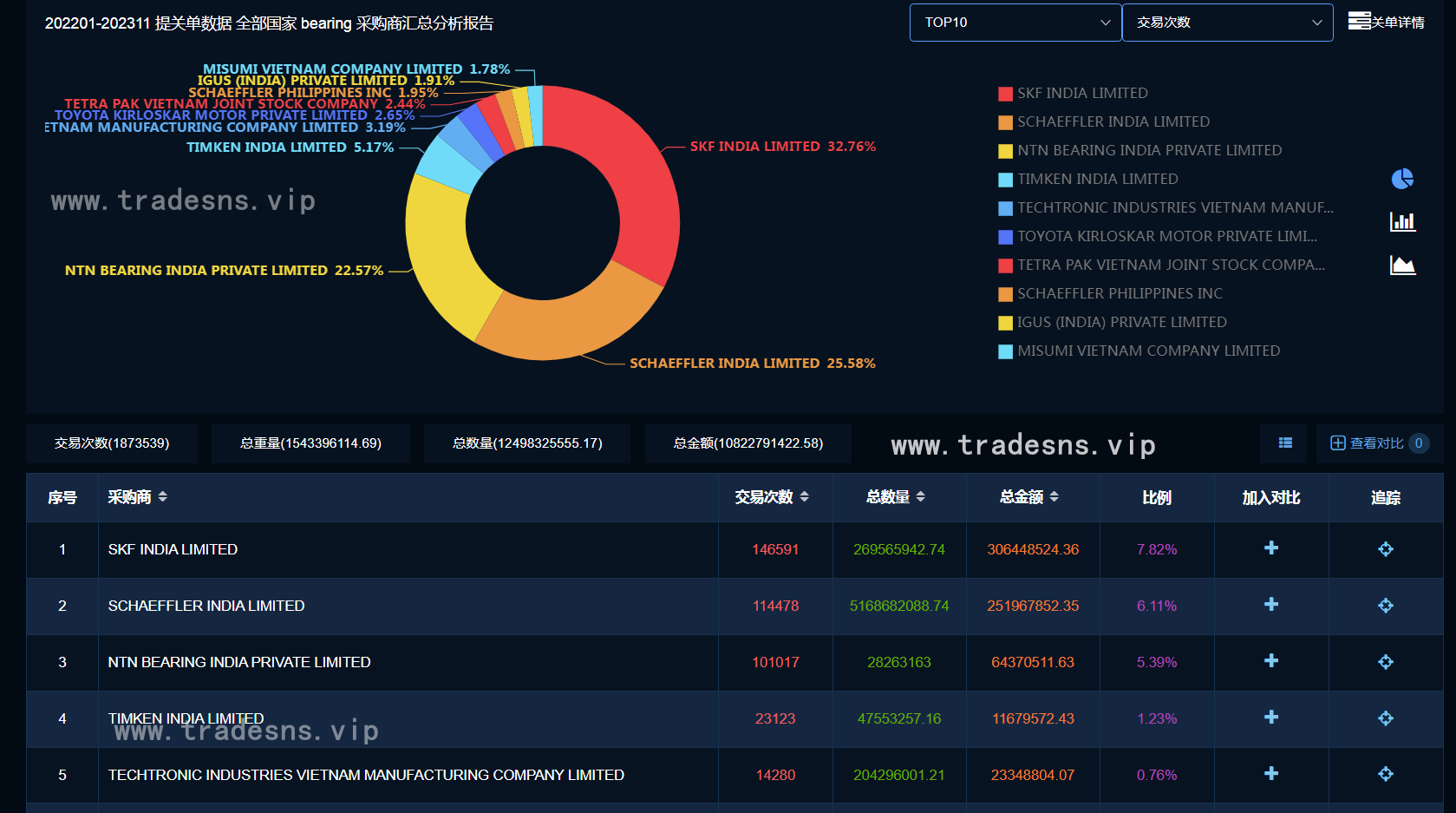Toggle TIMKEN INDIA LIMITED legend series

[x=1097, y=179]
